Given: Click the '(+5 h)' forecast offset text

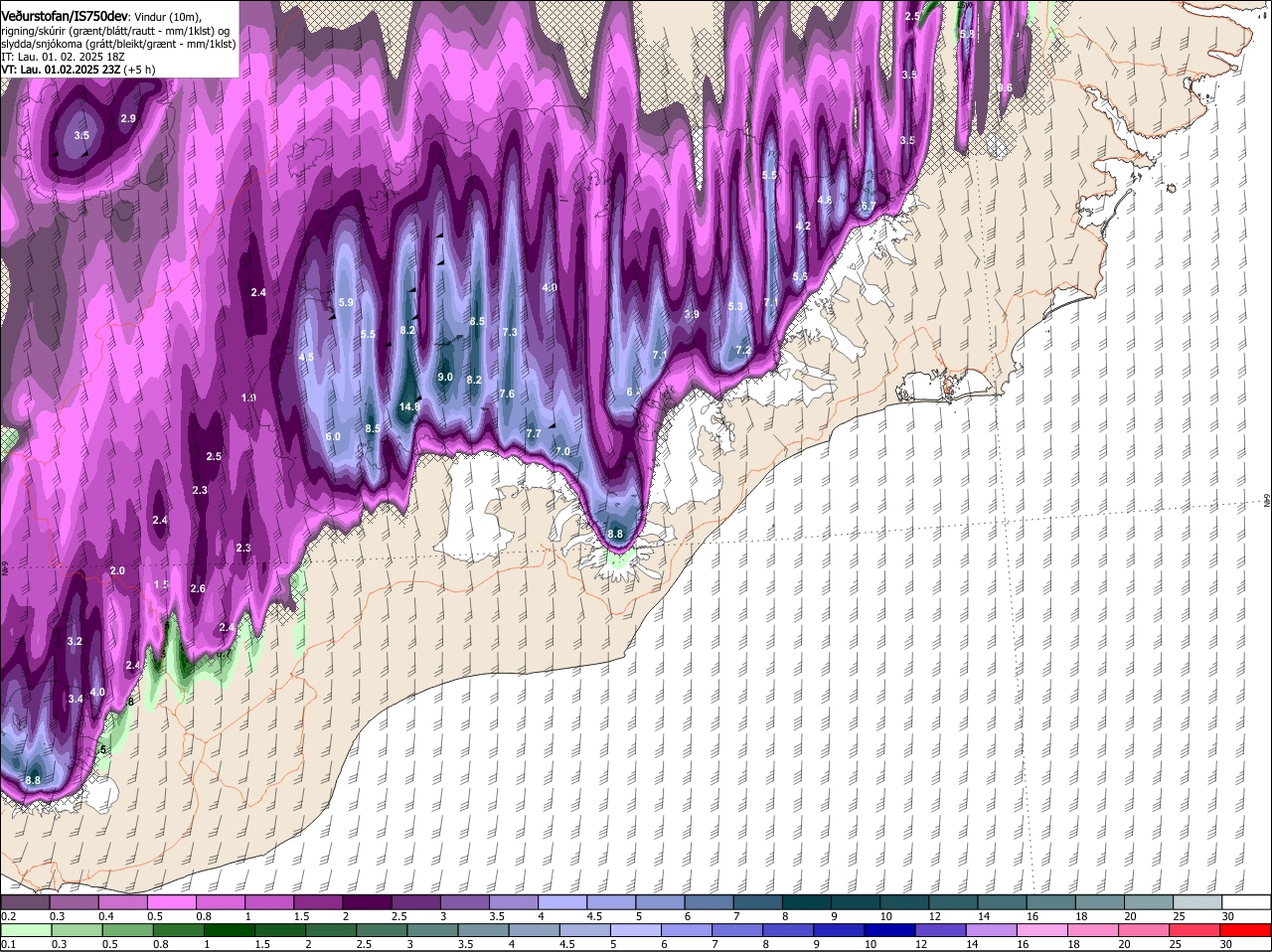Looking at the screenshot, I should point(141,71).
